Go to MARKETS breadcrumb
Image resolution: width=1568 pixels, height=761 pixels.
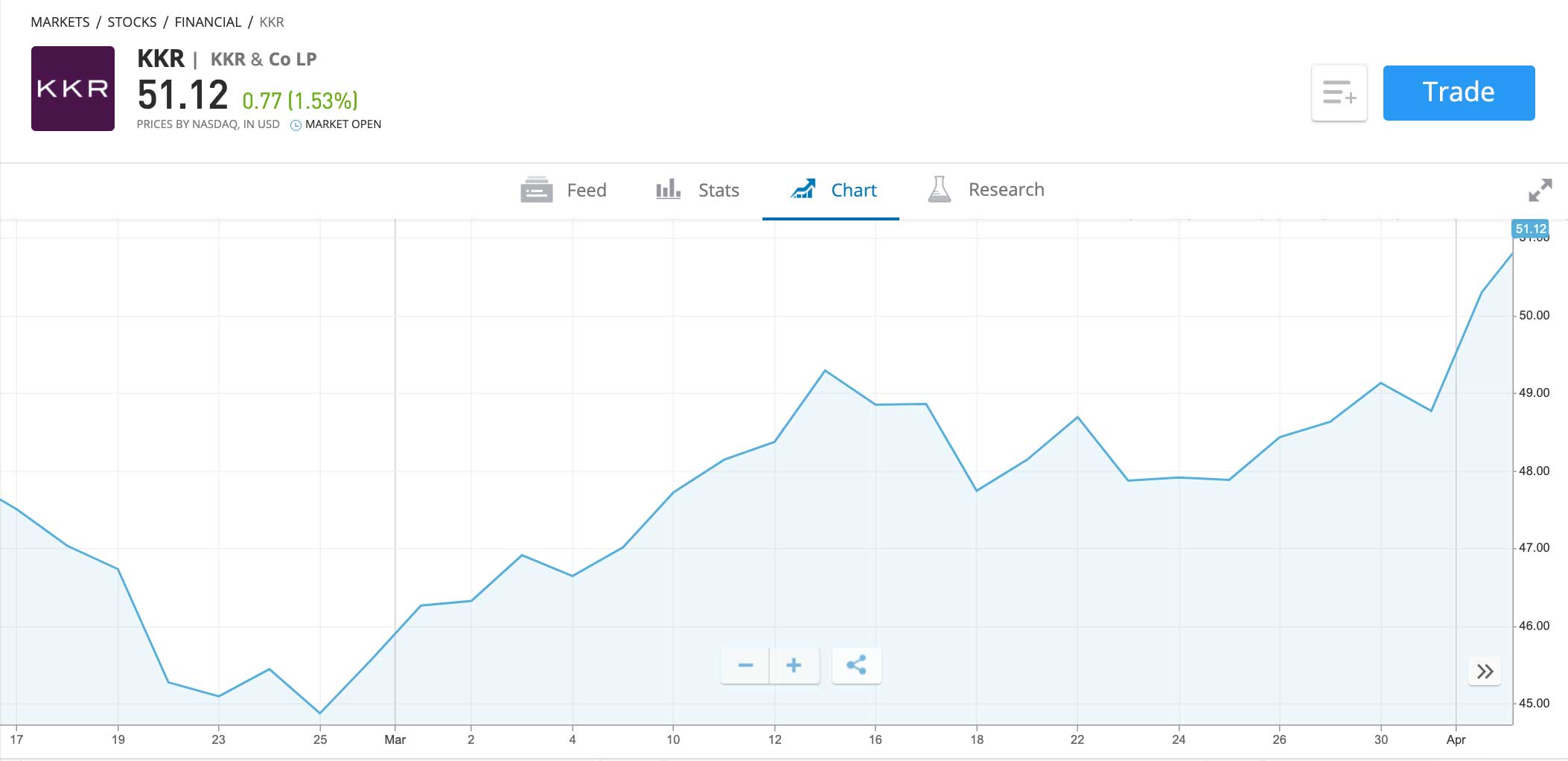60,22
